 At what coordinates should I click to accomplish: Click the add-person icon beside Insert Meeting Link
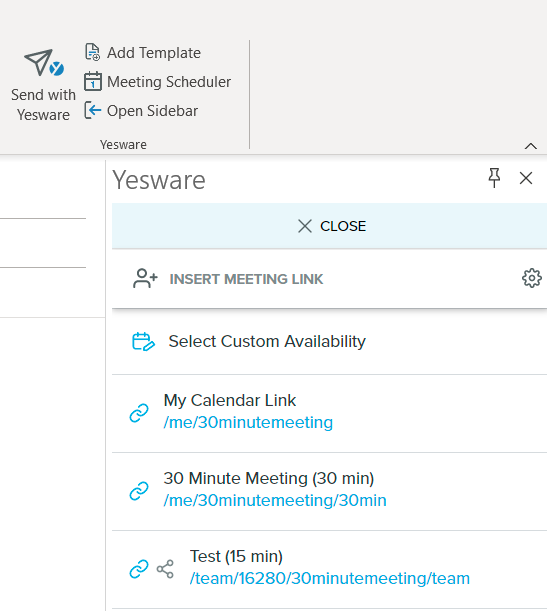(145, 279)
